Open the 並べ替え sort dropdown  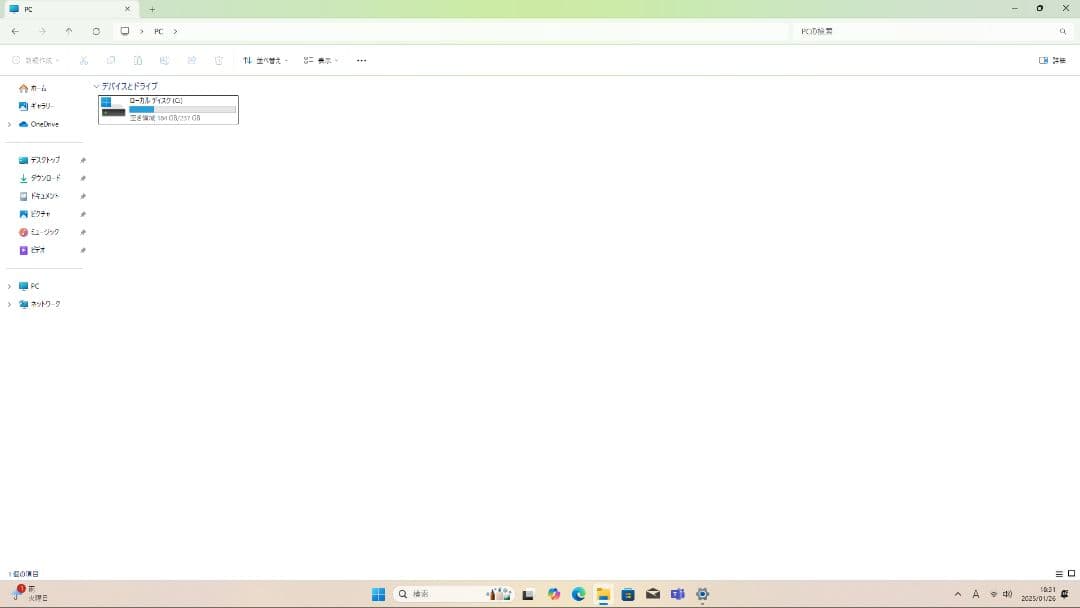tap(264, 60)
